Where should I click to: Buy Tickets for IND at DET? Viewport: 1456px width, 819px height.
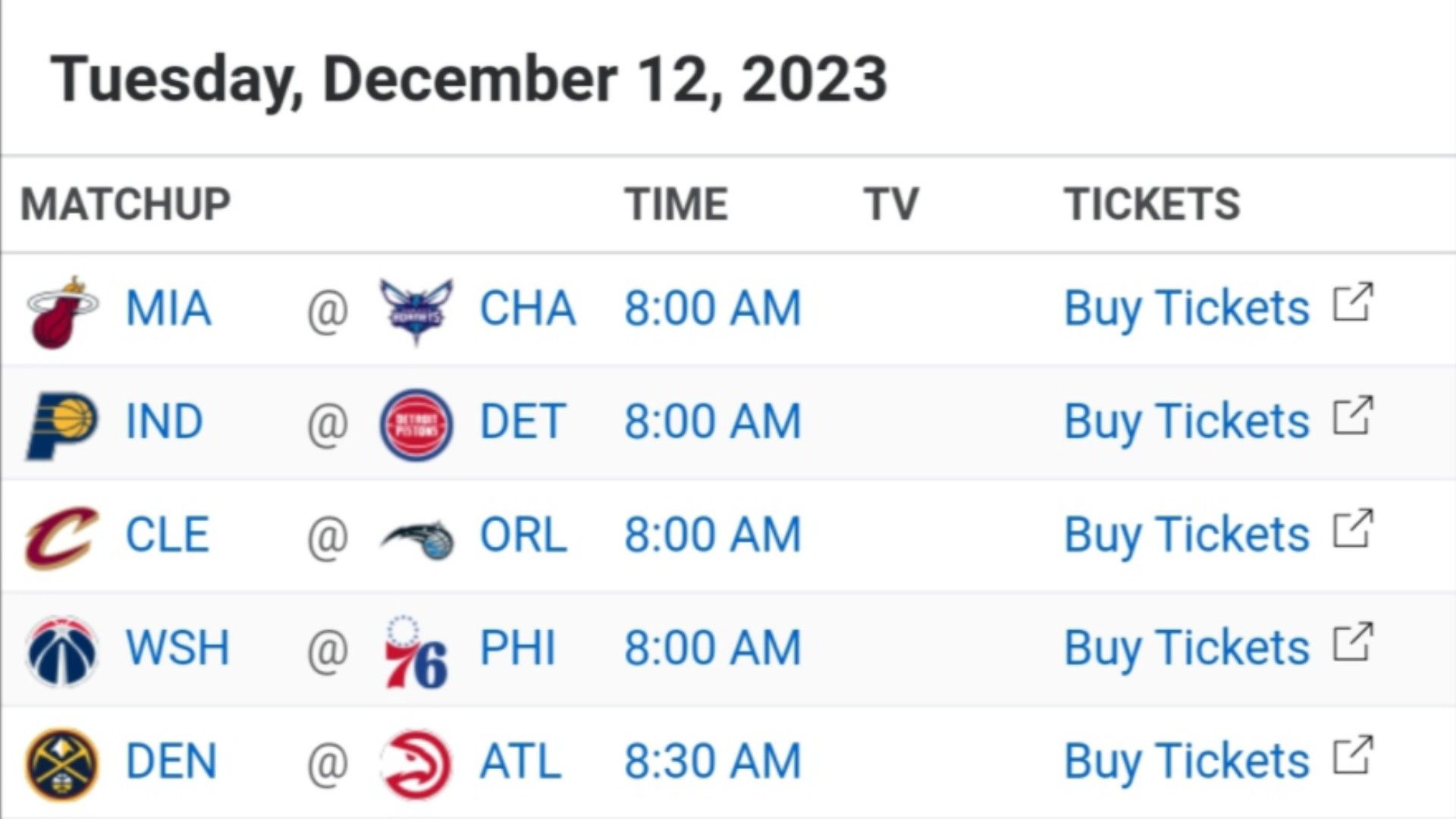pos(1187,422)
